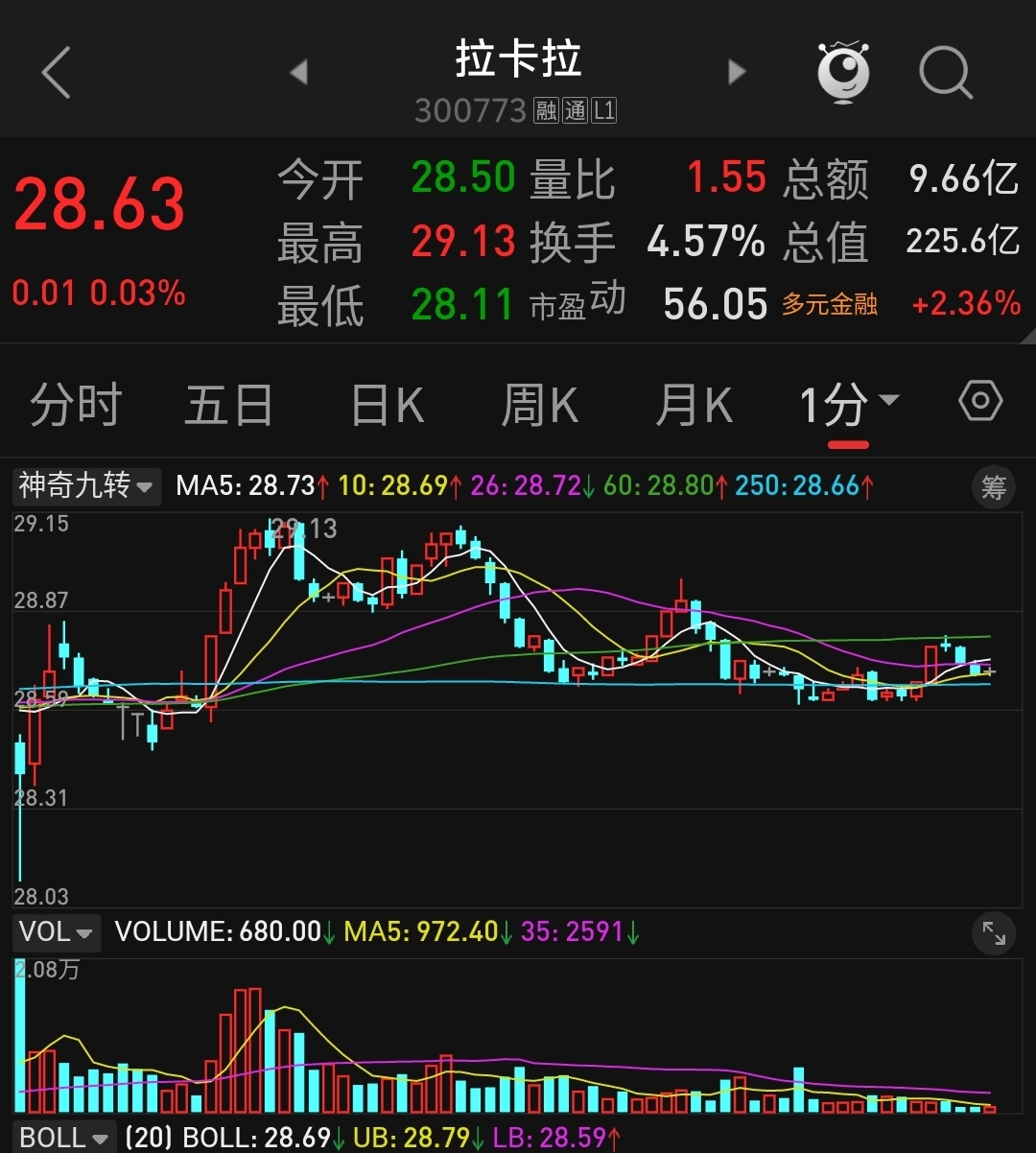
Task: Tap the stock name 拉卡拉
Action: click(518, 59)
